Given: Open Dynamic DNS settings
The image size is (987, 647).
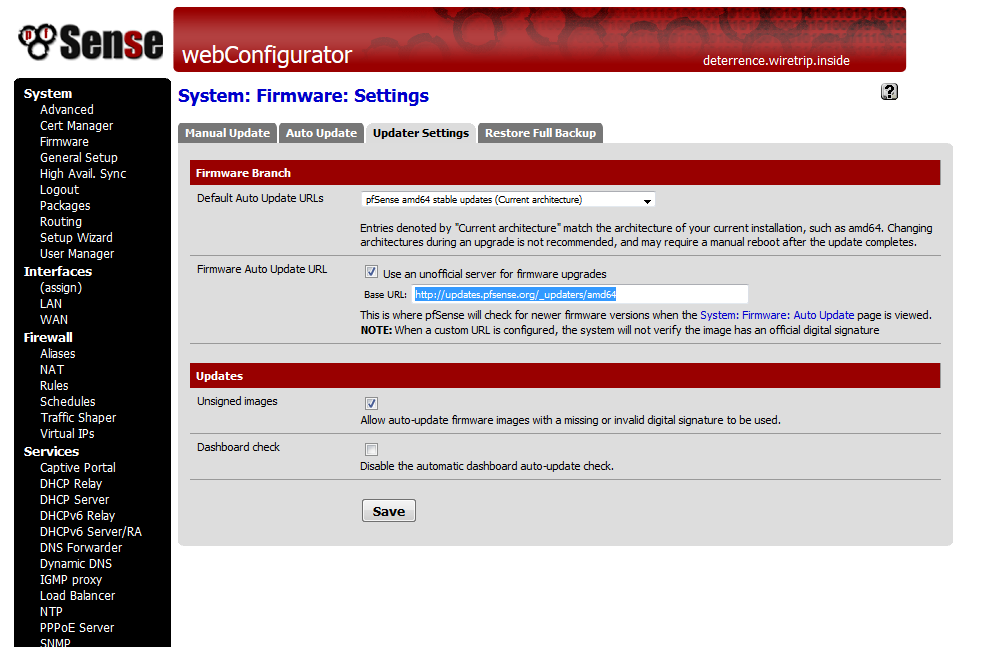Looking at the screenshot, I should [x=76, y=564].
